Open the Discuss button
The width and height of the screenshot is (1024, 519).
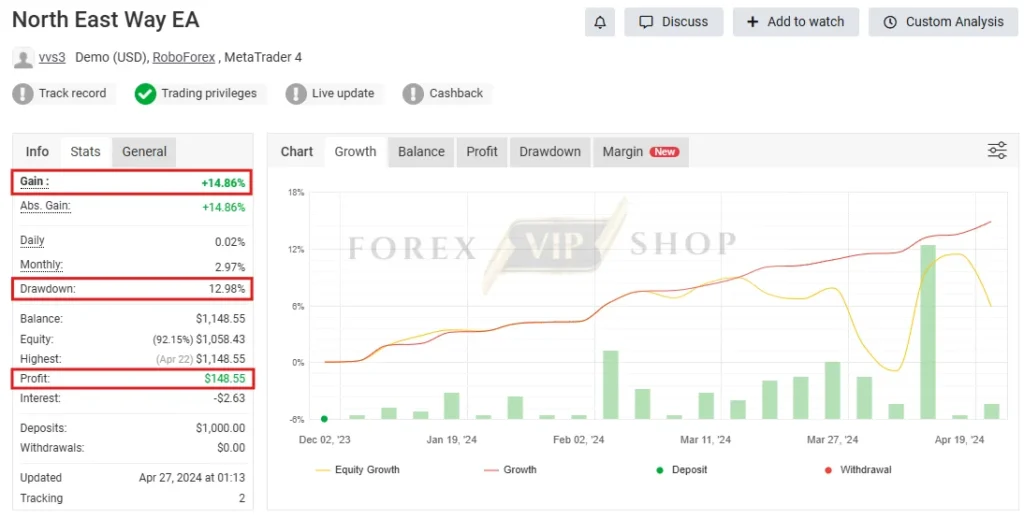point(673,22)
